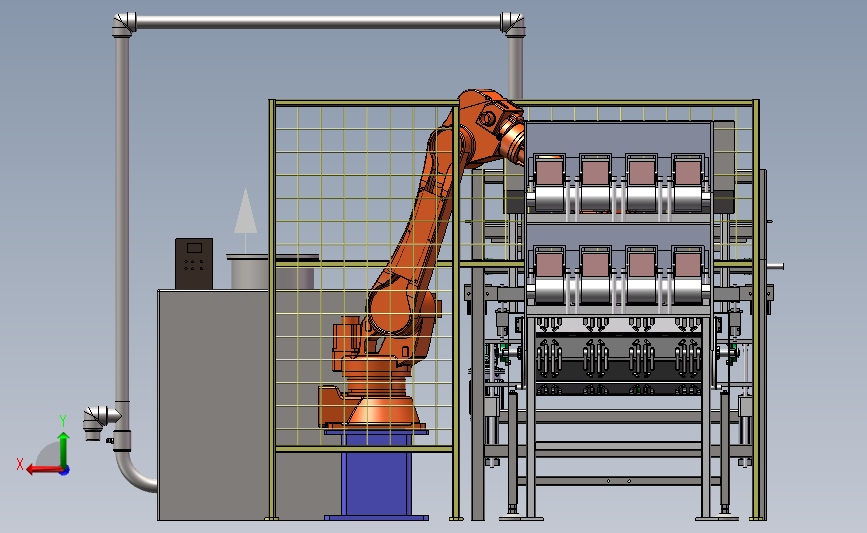Select the black control panel box
The image size is (867, 533).
tap(194, 264)
